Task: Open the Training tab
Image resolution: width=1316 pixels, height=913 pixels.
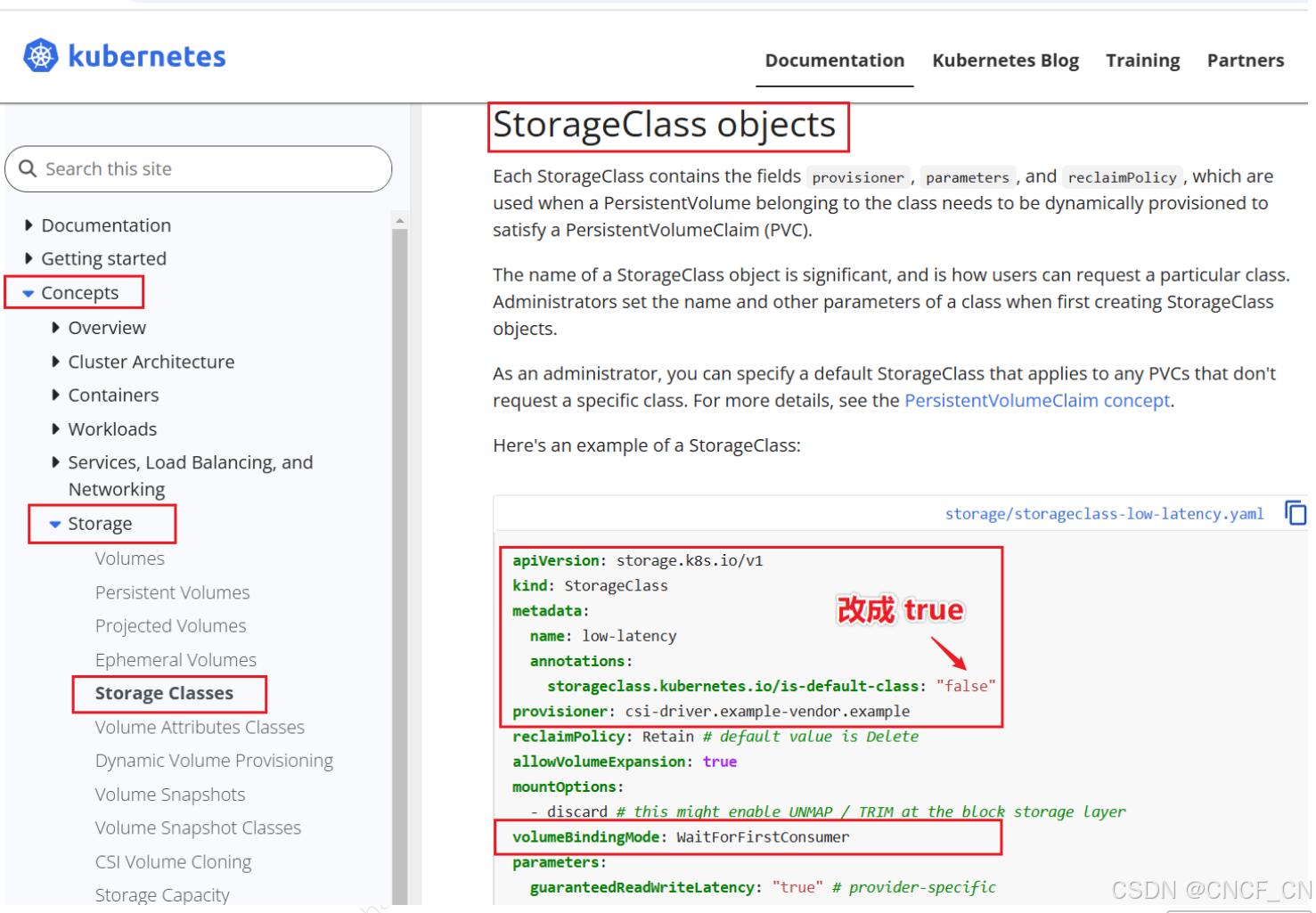Action: 1142,61
